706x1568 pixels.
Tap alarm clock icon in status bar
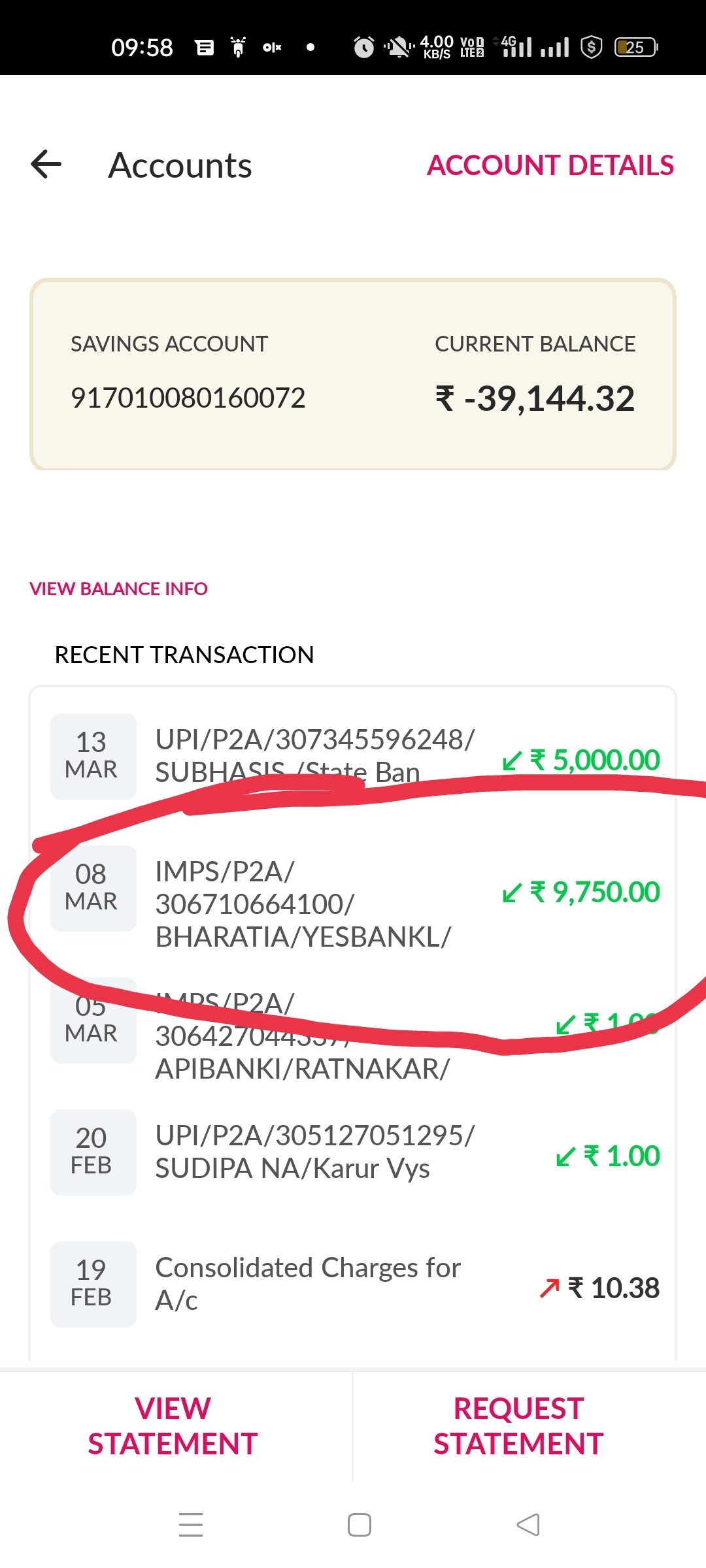[363, 47]
